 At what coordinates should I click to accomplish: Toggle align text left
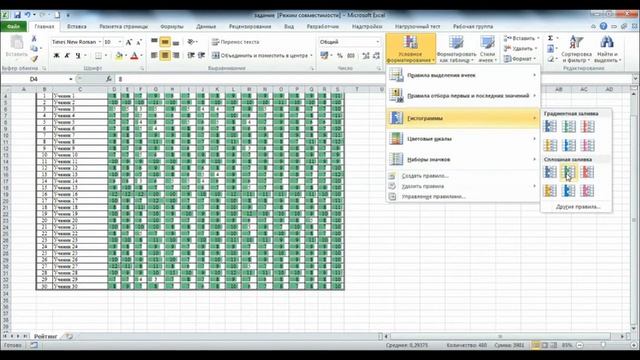[x=154, y=56]
